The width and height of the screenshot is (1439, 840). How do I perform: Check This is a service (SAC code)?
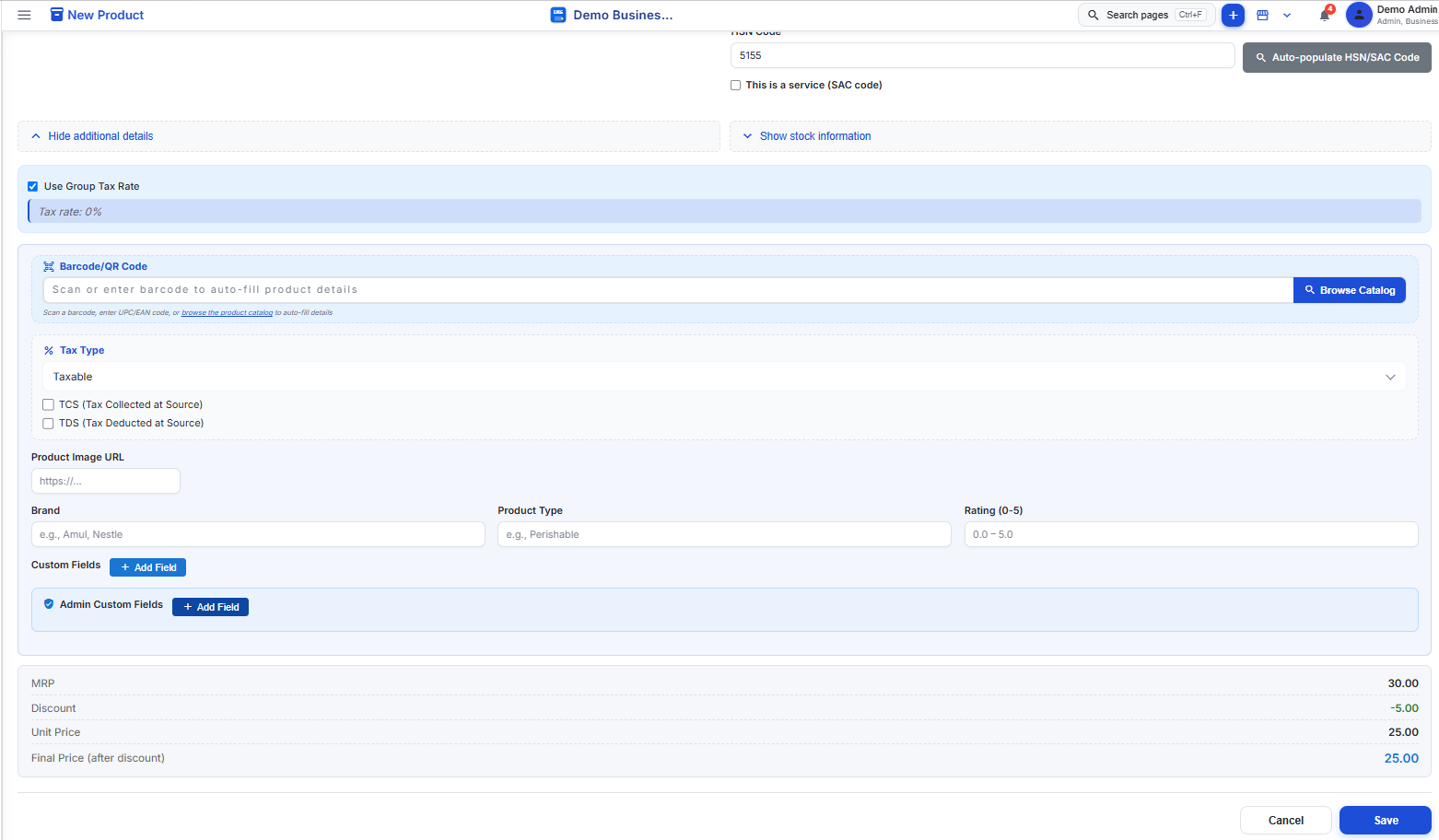pyautogui.click(x=736, y=85)
